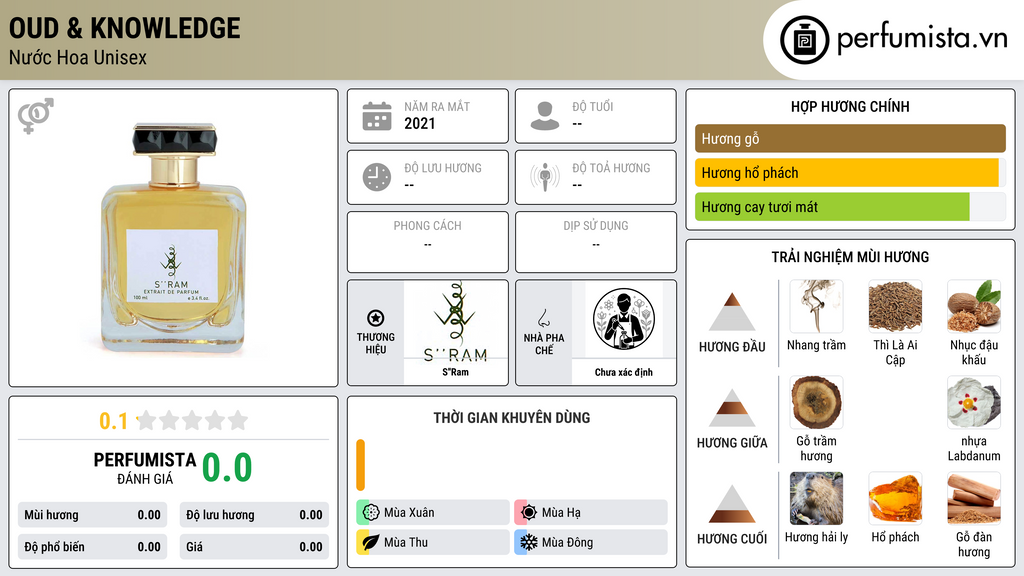Click the Dịp Sử Dụng info box
Viewport: 1024px width, 576px height.
point(596,242)
